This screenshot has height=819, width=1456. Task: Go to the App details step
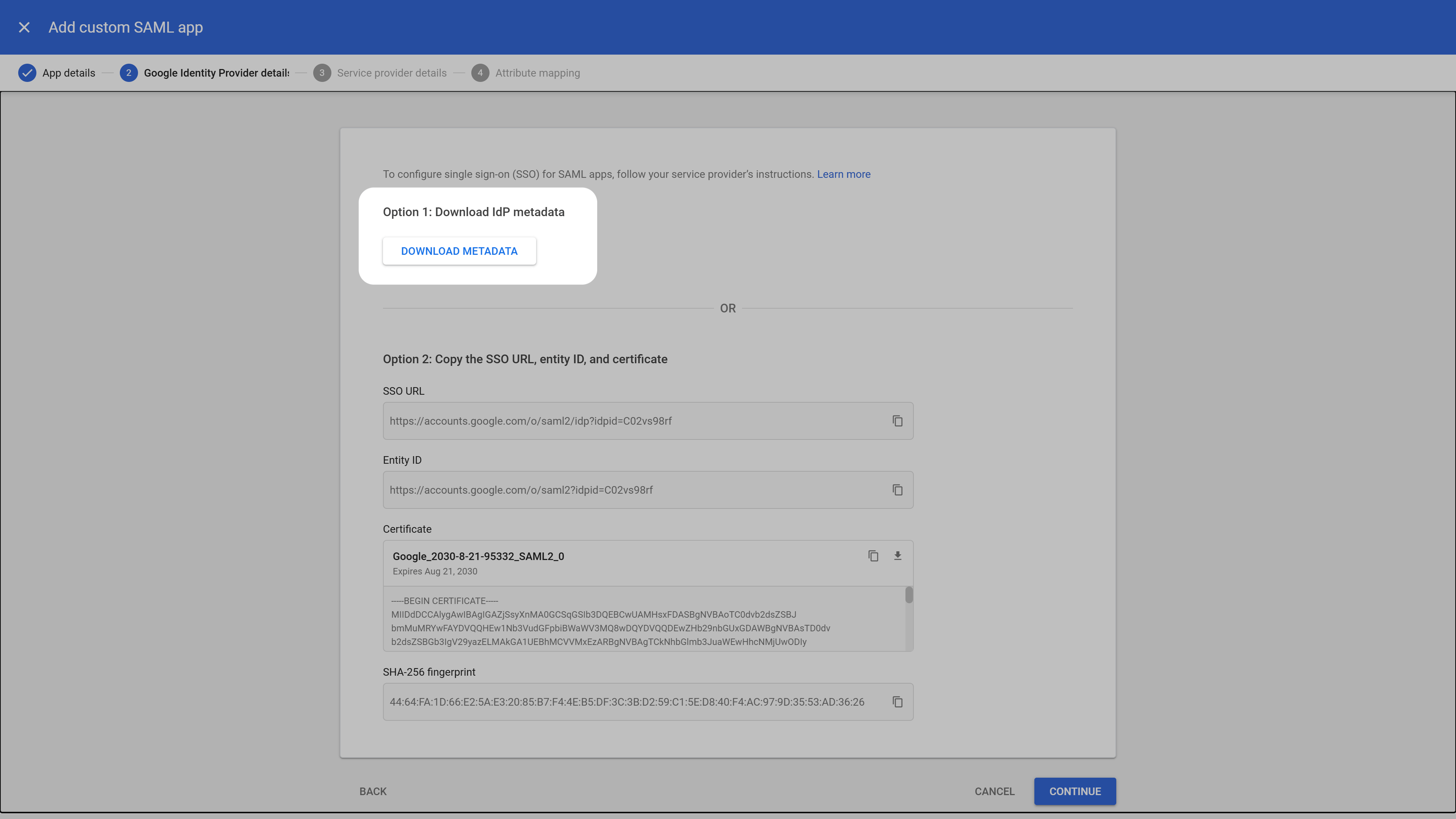57,73
